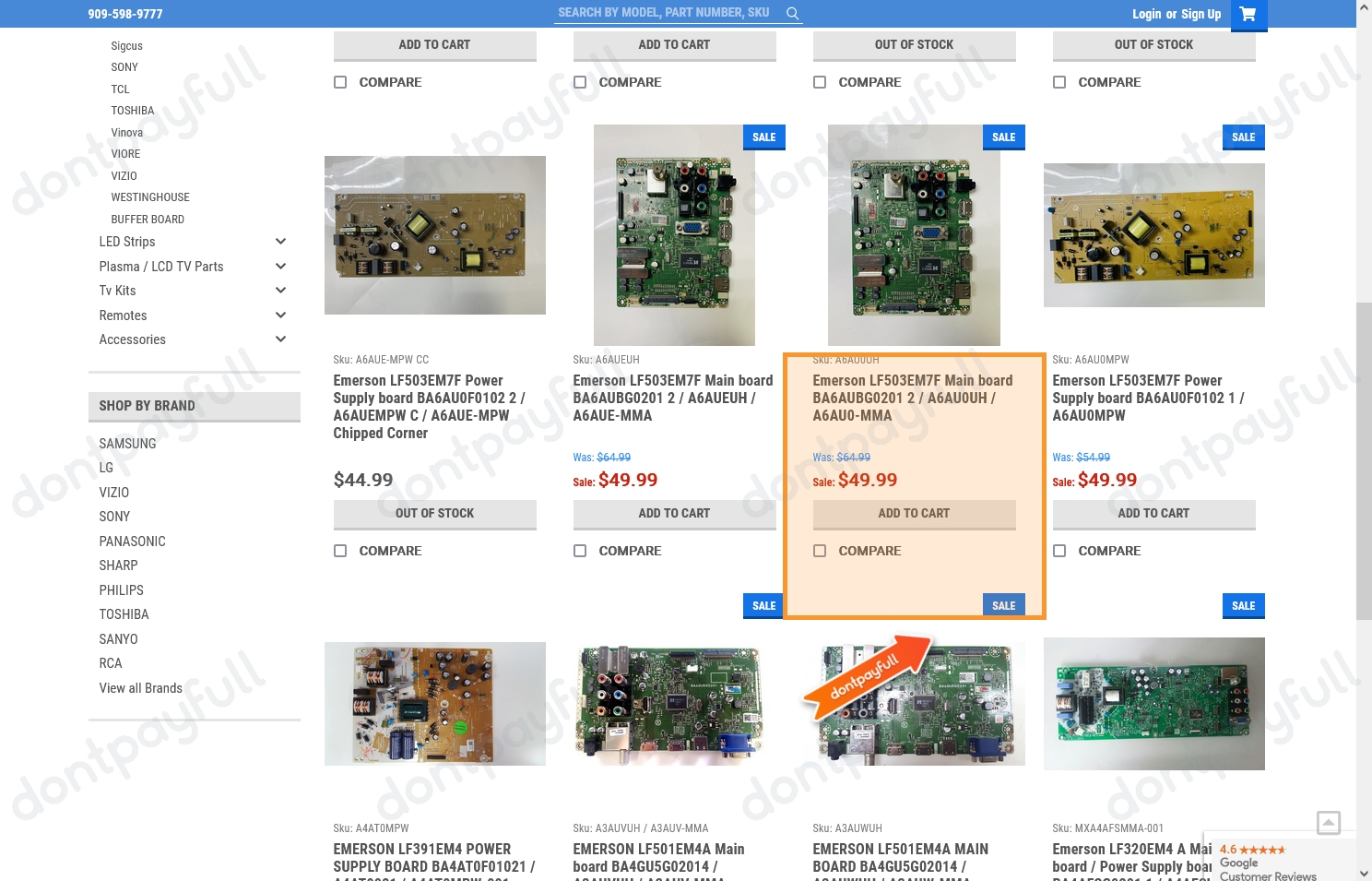Add A6AUEUH main board to cart
The width and height of the screenshot is (1372, 881).
674,514
